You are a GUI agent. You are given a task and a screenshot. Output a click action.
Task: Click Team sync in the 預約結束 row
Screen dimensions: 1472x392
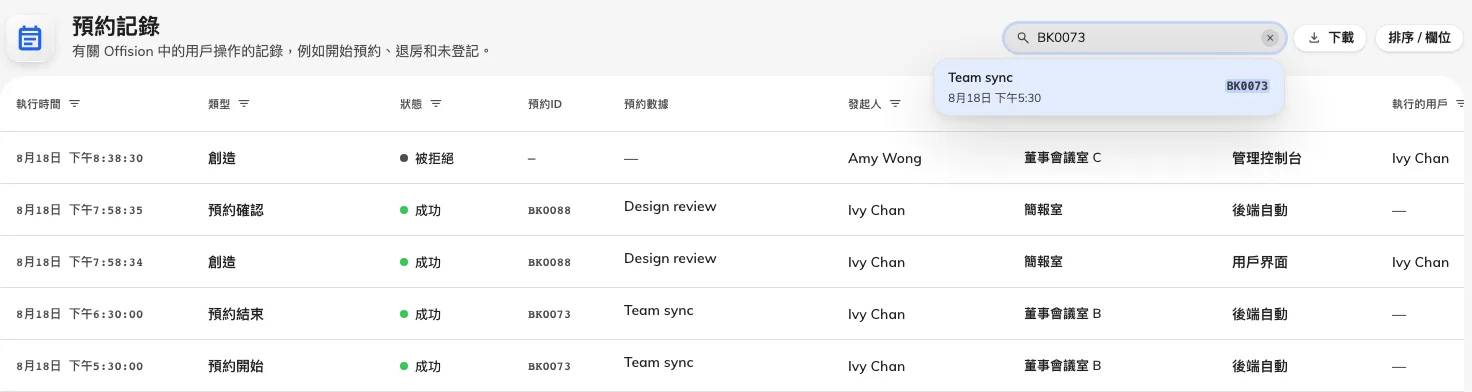click(659, 310)
